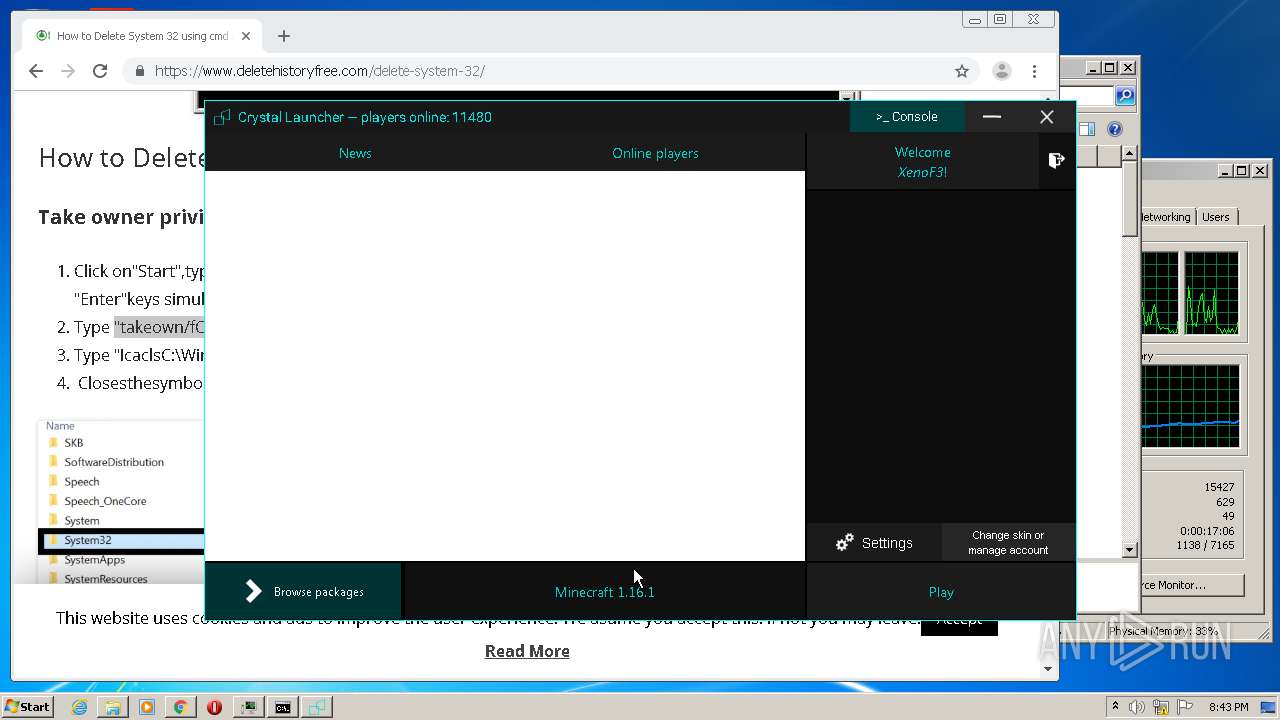The image size is (1280, 720).
Task: Click the help question mark icon
Action: coord(1115,129)
